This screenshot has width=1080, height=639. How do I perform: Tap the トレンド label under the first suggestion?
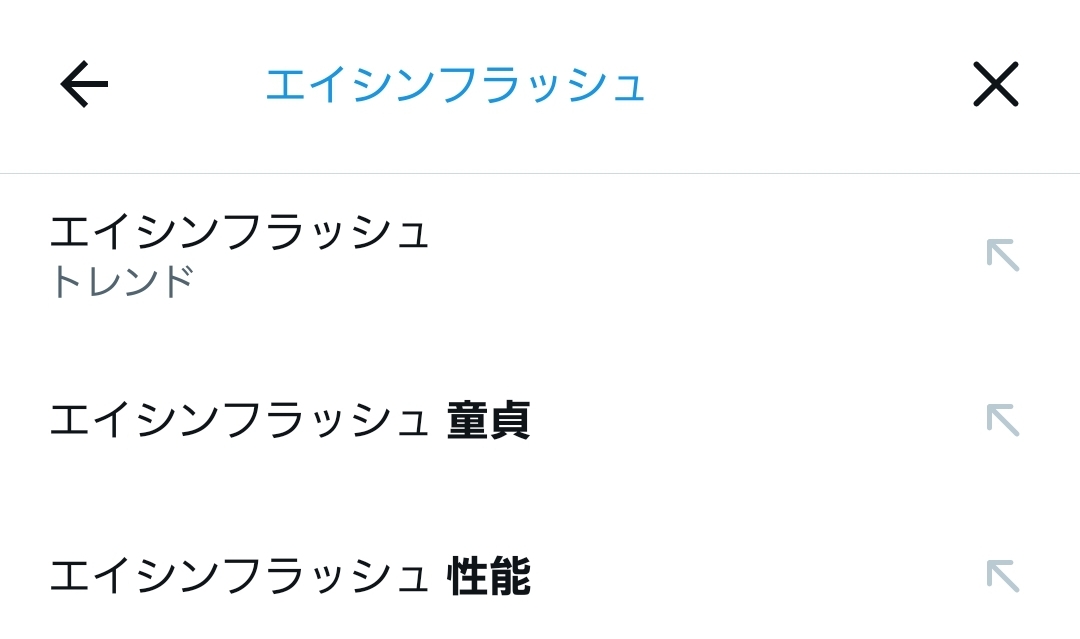coord(122,283)
